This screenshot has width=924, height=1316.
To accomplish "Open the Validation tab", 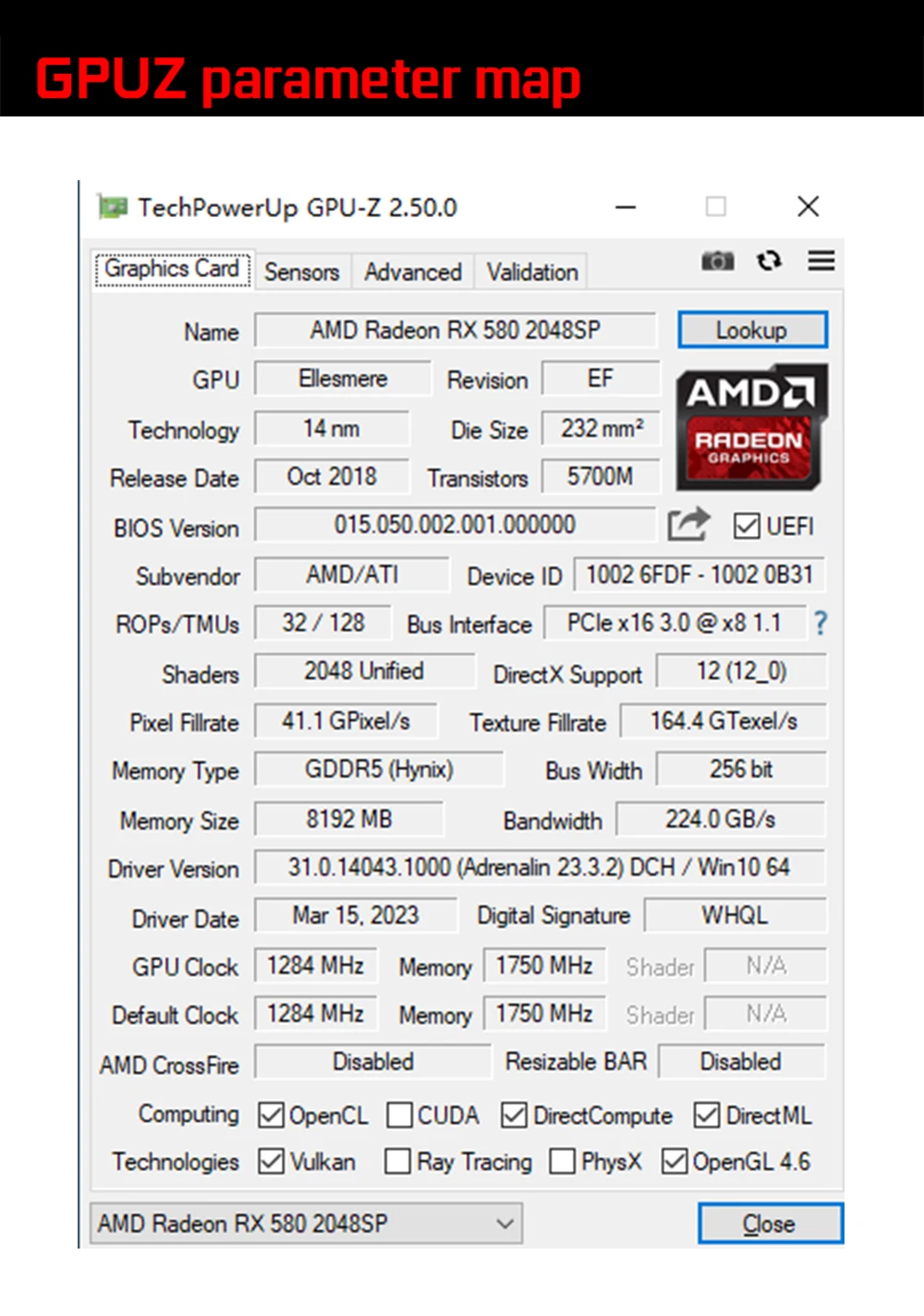I will pos(532,272).
